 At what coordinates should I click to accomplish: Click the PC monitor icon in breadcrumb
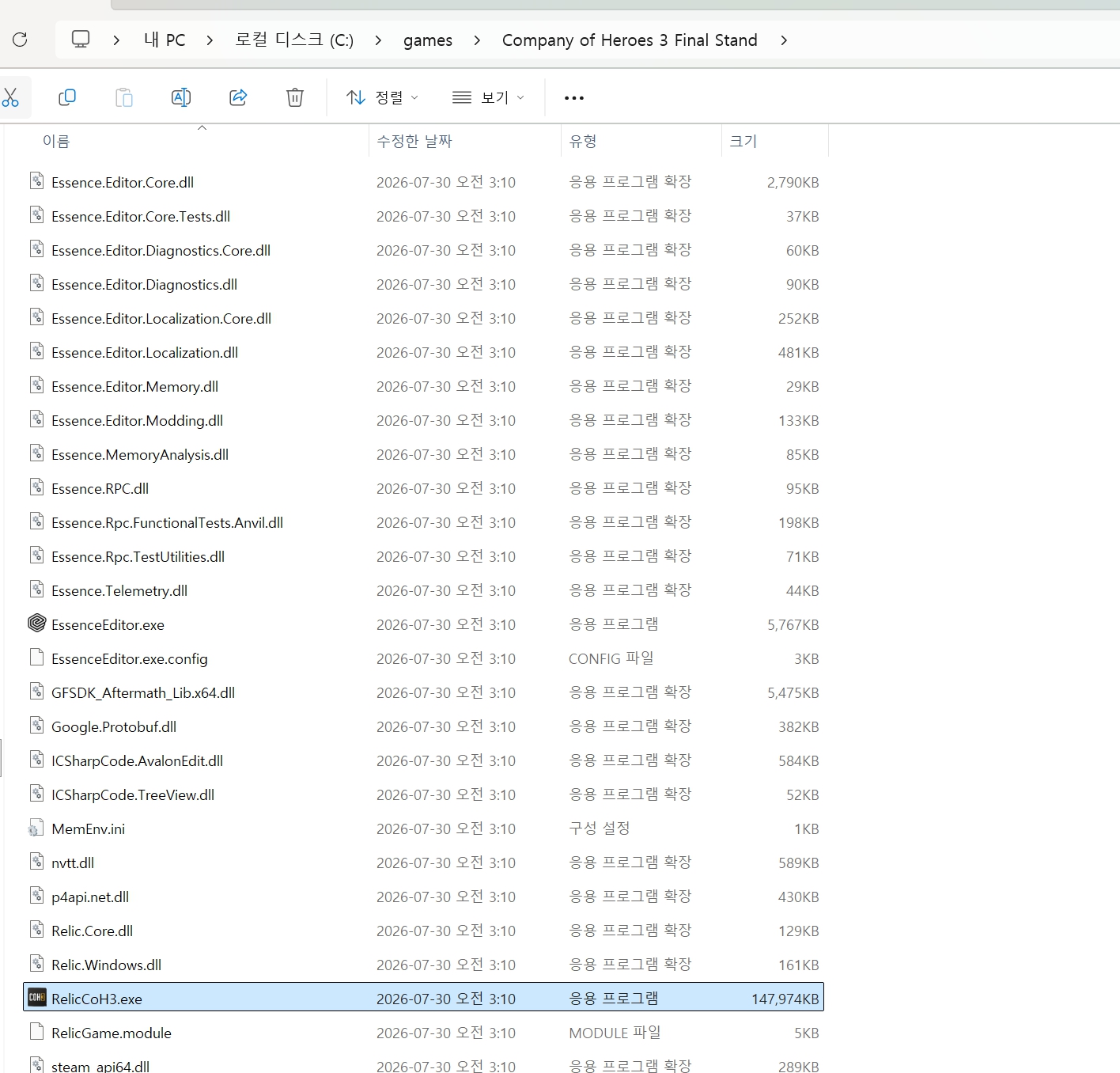81,40
